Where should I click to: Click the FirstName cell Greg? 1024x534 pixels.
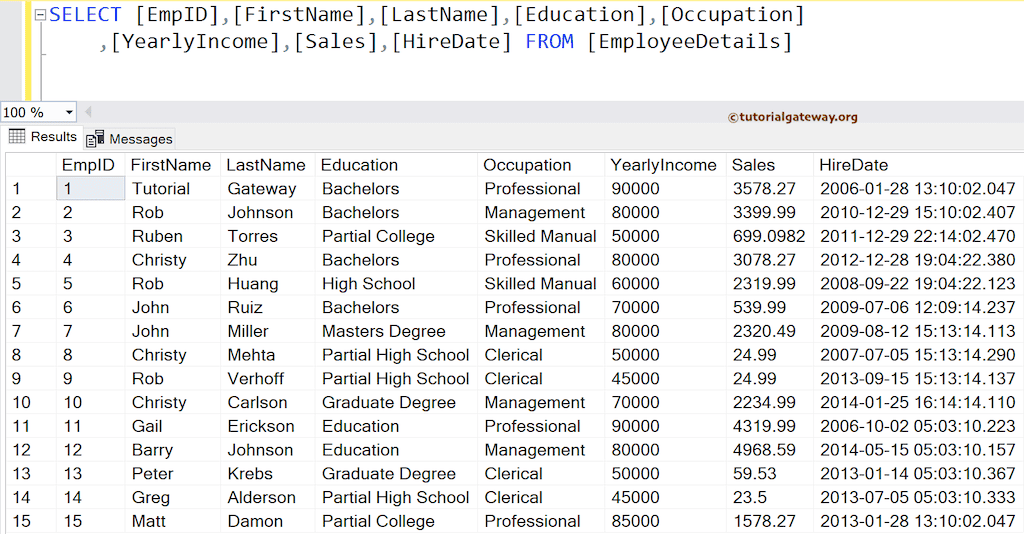coord(173,497)
